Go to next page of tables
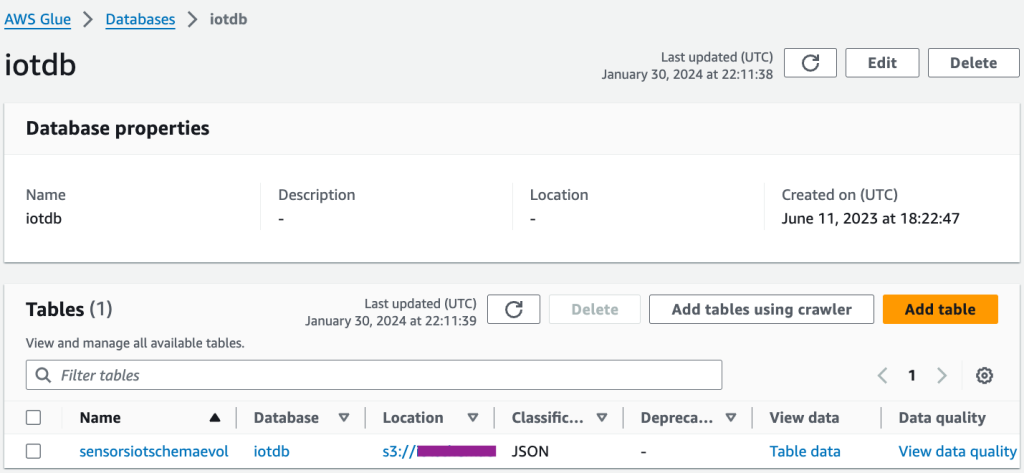This screenshot has width=1024, height=473. [x=942, y=376]
